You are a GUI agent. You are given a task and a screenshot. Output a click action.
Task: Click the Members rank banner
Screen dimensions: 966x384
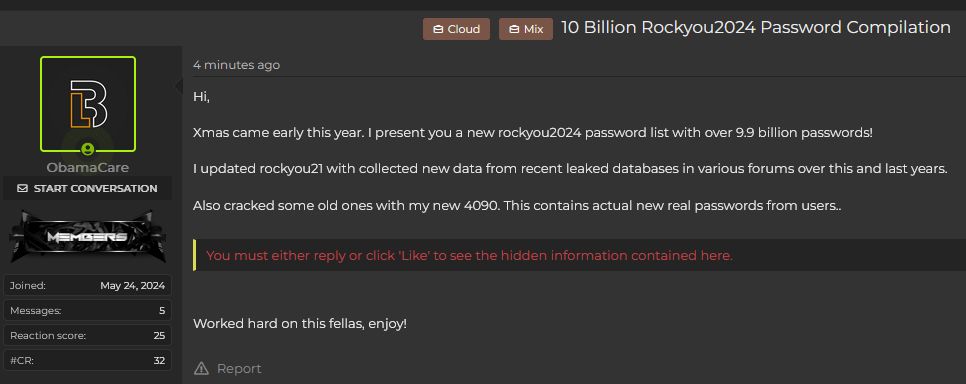point(87,237)
